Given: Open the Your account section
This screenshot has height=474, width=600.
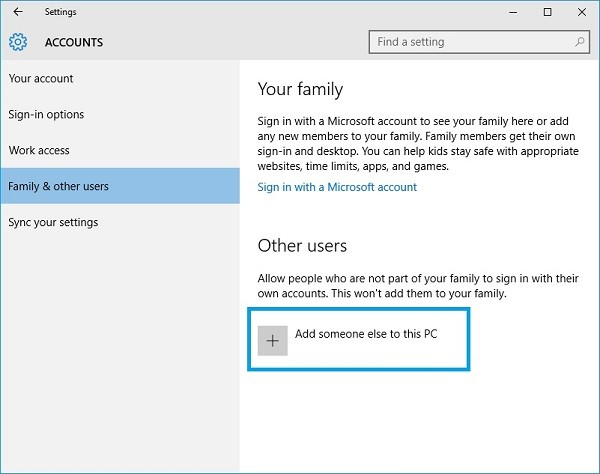Looking at the screenshot, I should tap(41, 79).
